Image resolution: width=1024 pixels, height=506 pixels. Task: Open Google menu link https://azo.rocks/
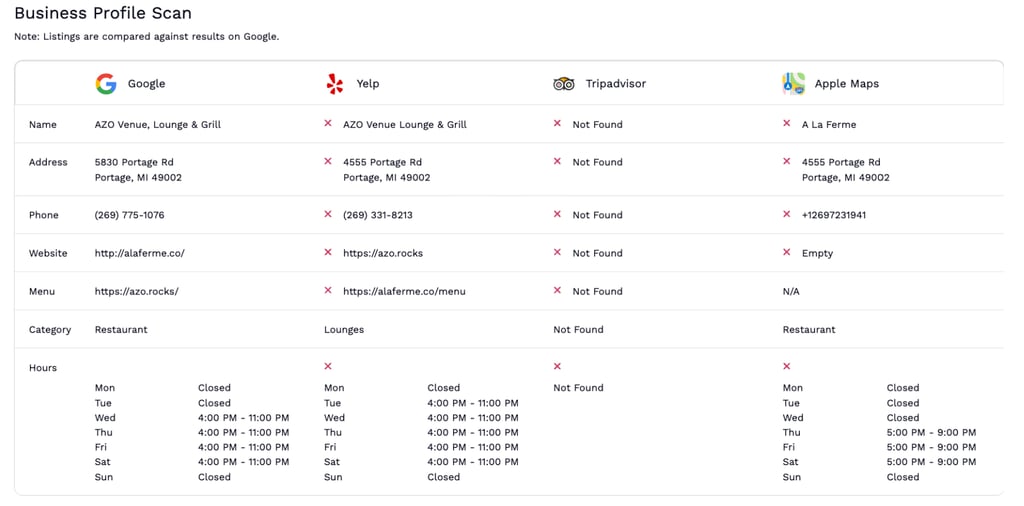tap(136, 291)
